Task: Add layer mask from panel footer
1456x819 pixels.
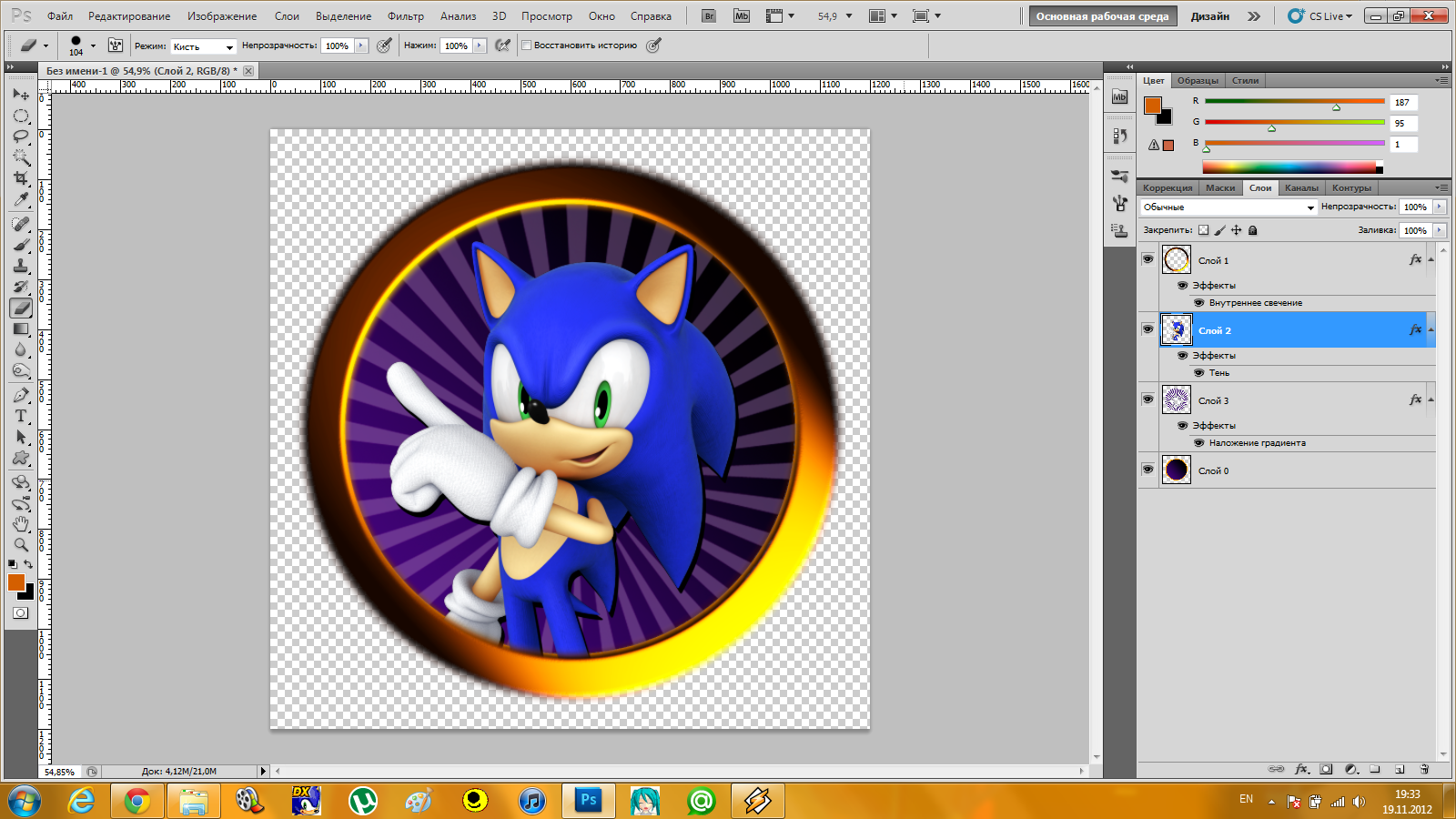Action: [x=1326, y=769]
